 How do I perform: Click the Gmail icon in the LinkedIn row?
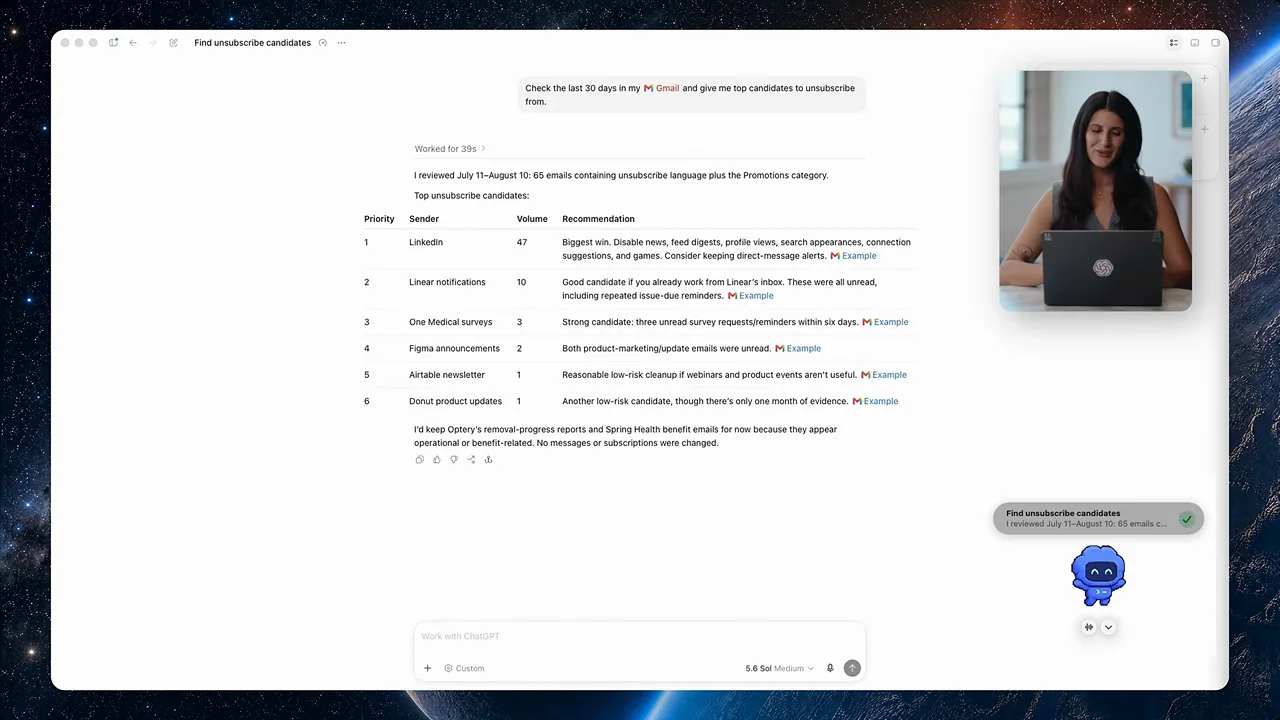(x=835, y=256)
